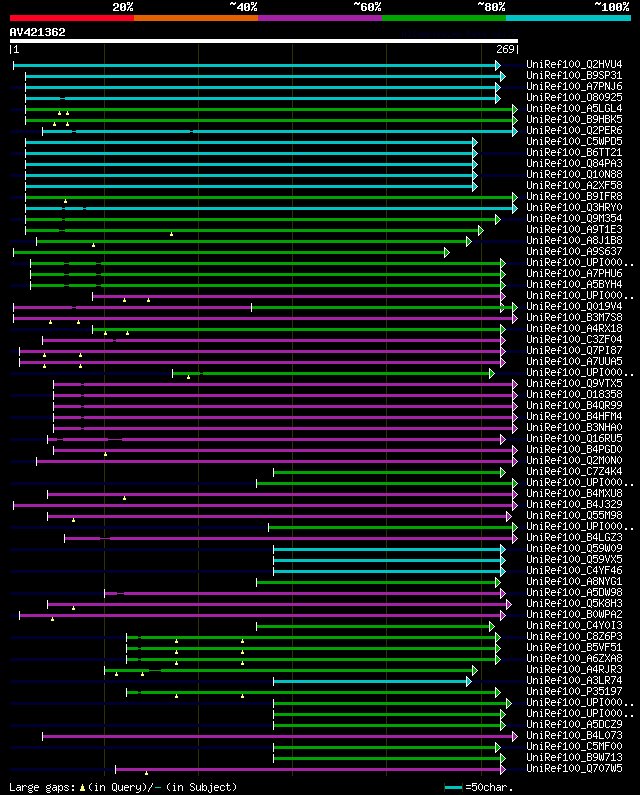Select the UniRef100_A7UUA5 label
640x795 pixels.
point(574,362)
